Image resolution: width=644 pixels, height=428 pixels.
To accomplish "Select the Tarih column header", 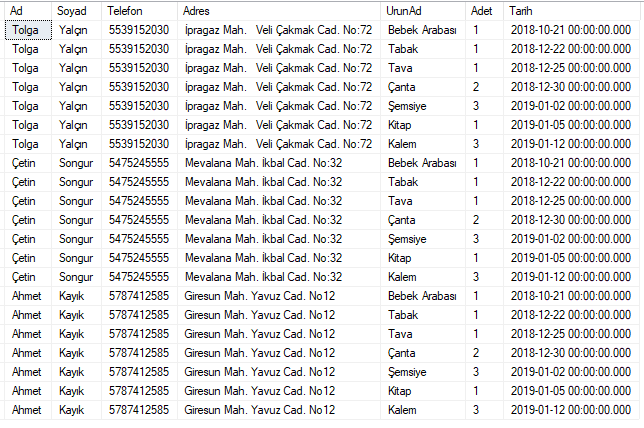I will click(572, 11).
